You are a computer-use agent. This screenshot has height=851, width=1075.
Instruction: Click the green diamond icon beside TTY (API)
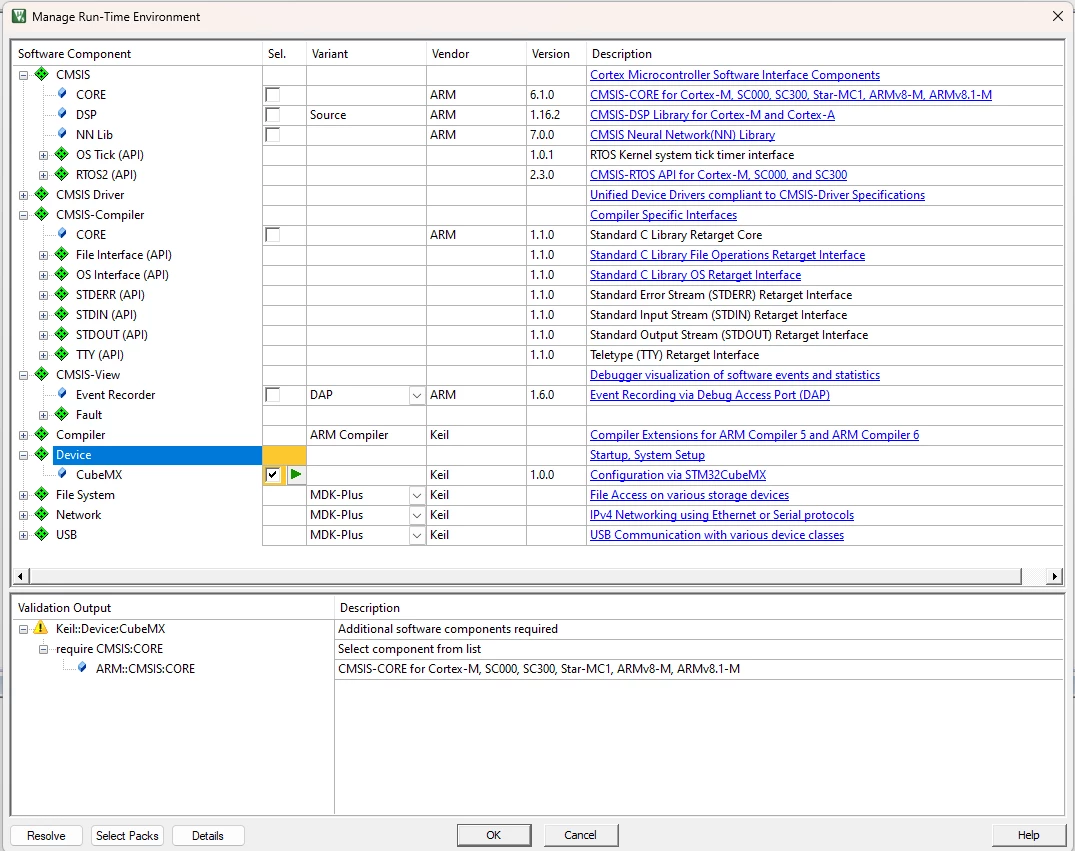tap(62, 354)
